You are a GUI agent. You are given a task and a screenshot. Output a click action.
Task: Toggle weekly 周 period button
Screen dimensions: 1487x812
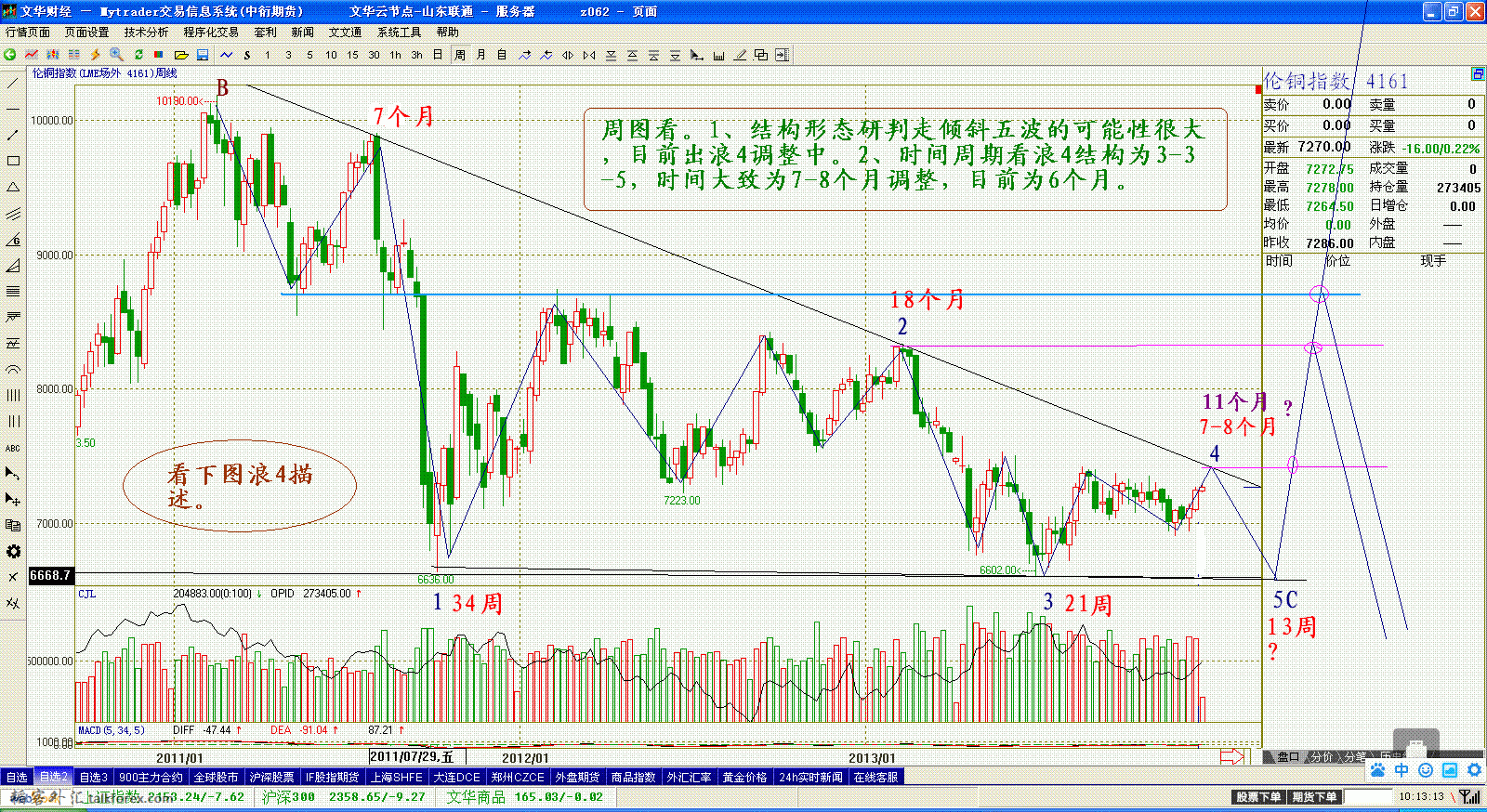click(x=460, y=55)
